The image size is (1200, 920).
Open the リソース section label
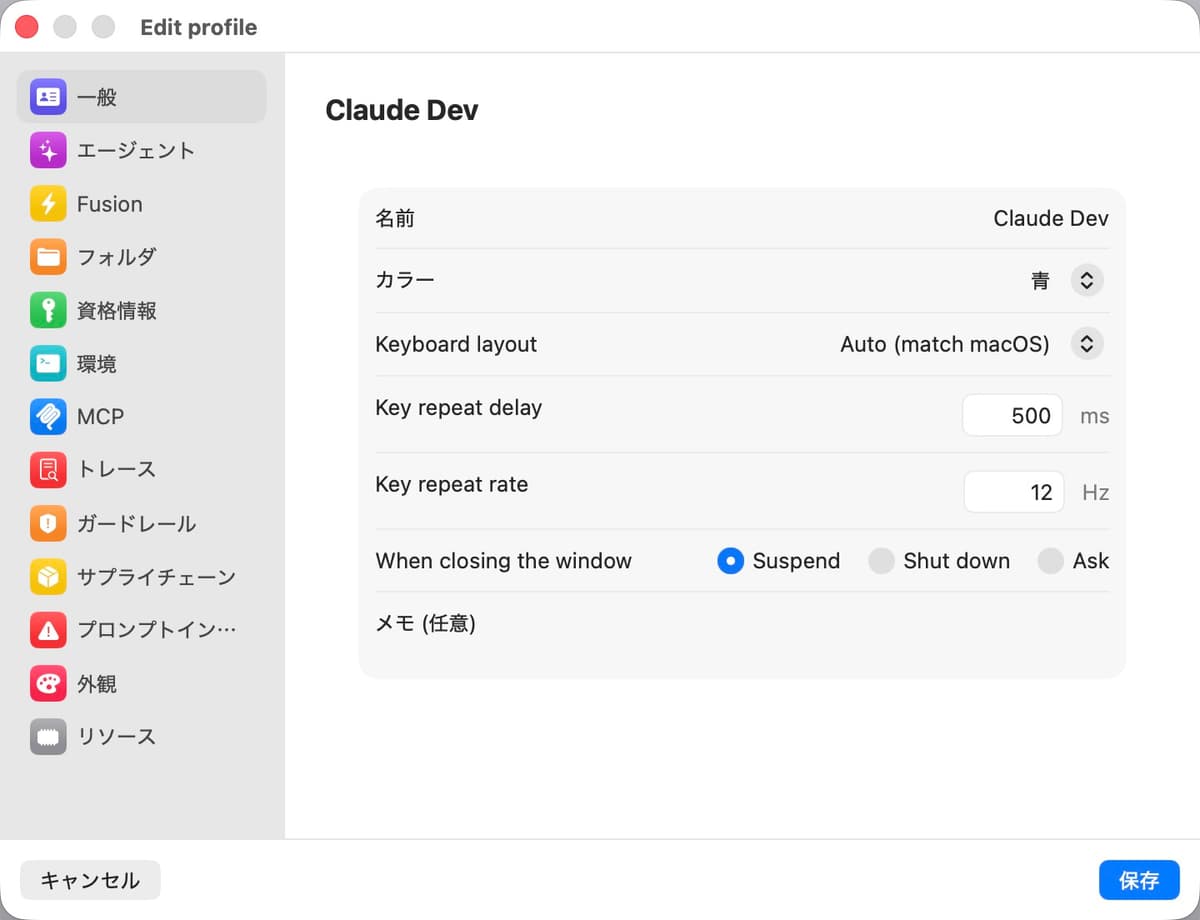pyautogui.click(x=117, y=737)
